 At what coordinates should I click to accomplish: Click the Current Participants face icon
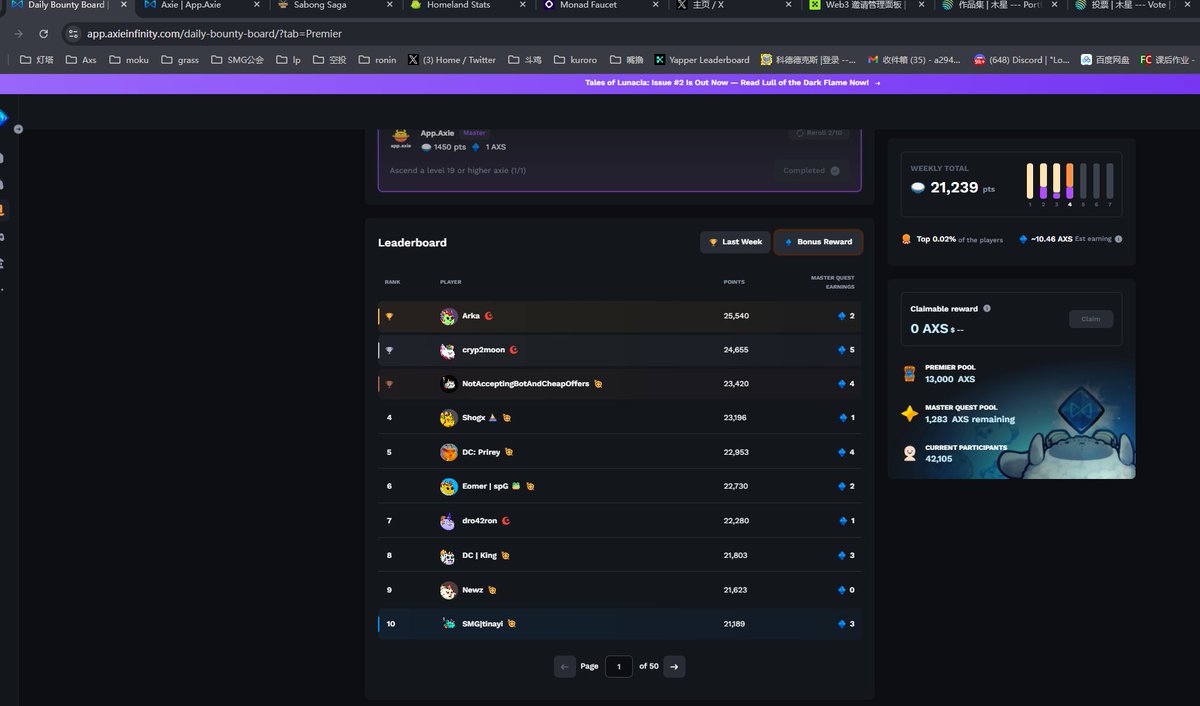tap(909, 453)
